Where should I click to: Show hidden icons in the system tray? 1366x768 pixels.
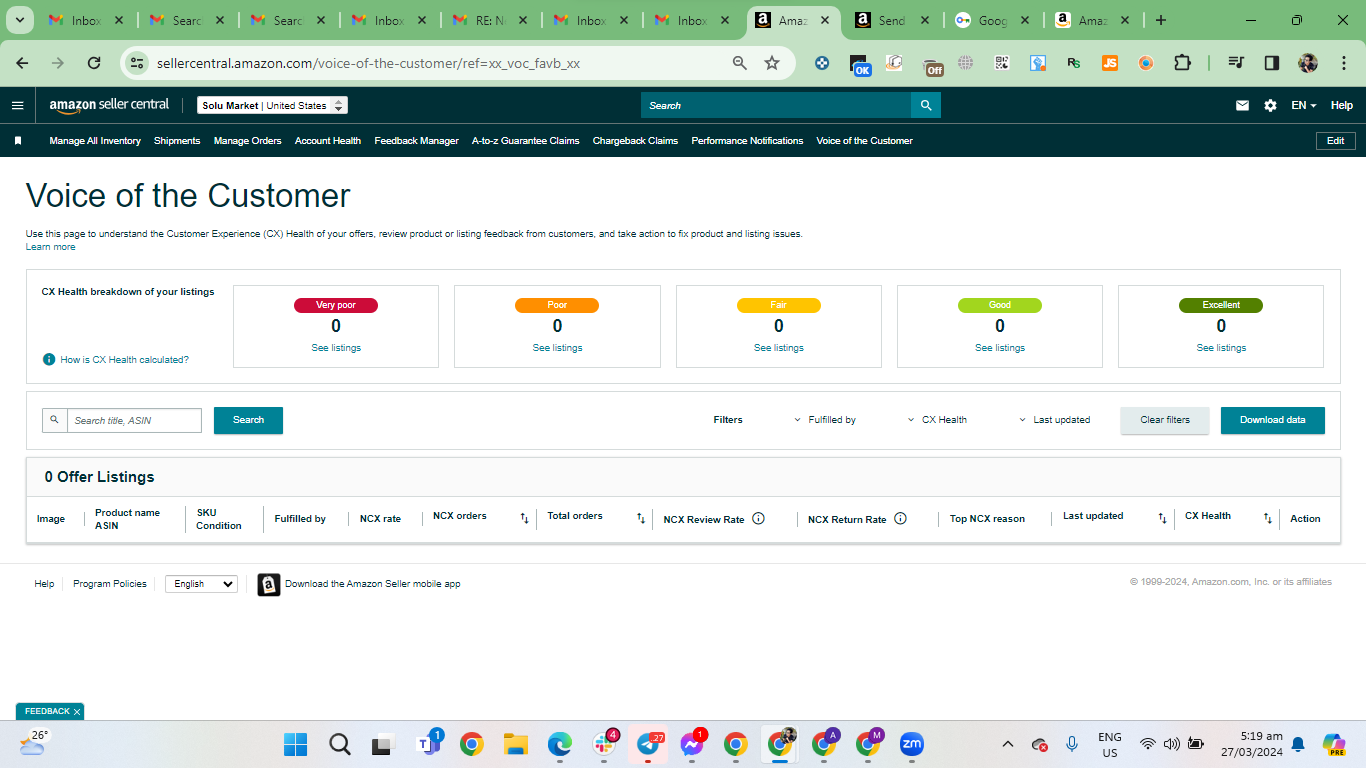pyautogui.click(x=1008, y=744)
